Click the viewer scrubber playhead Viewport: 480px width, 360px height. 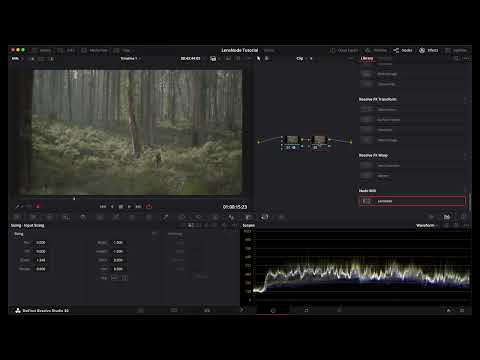[x=74, y=198]
